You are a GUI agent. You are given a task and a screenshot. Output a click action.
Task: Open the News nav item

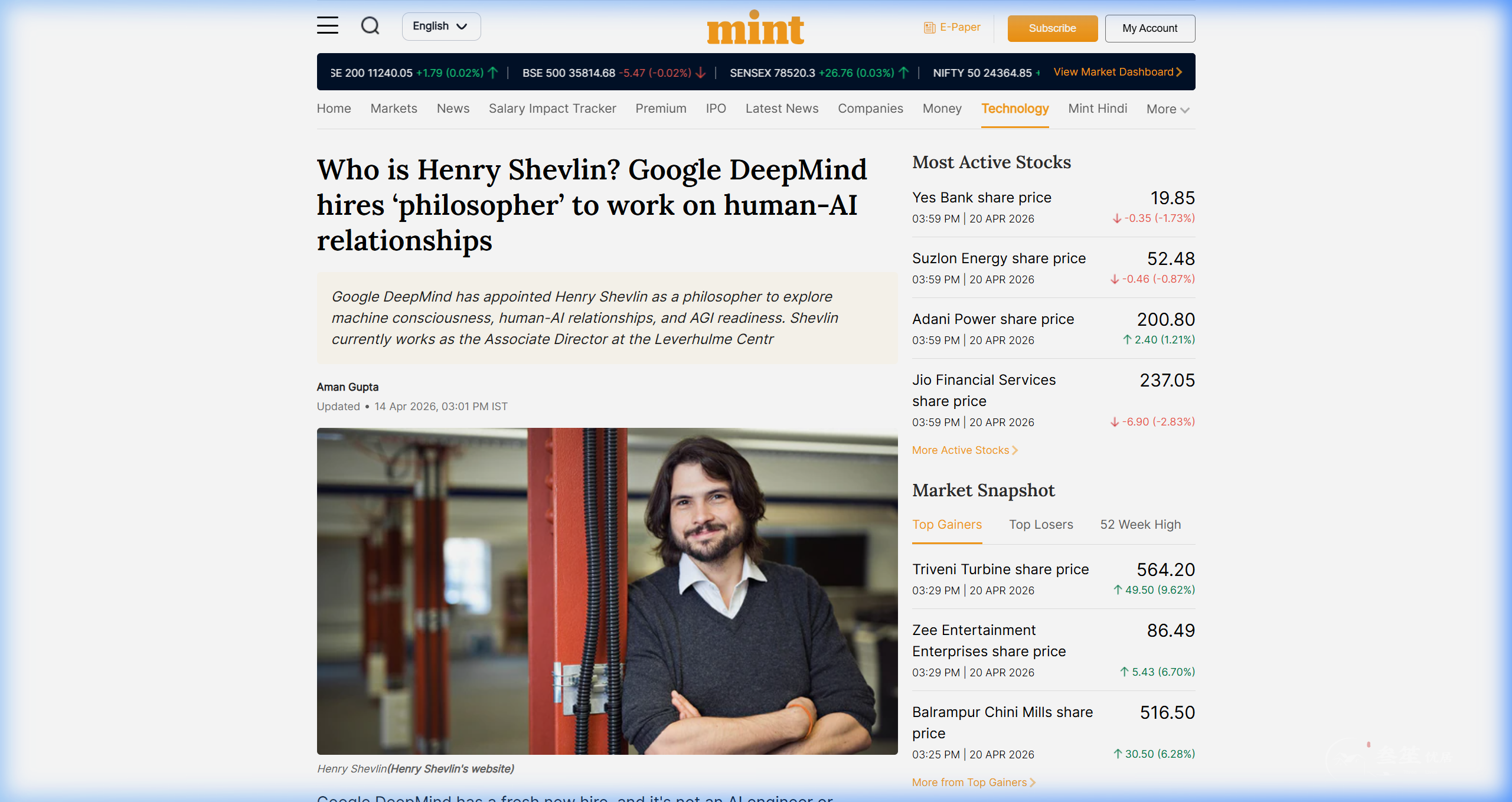453,109
